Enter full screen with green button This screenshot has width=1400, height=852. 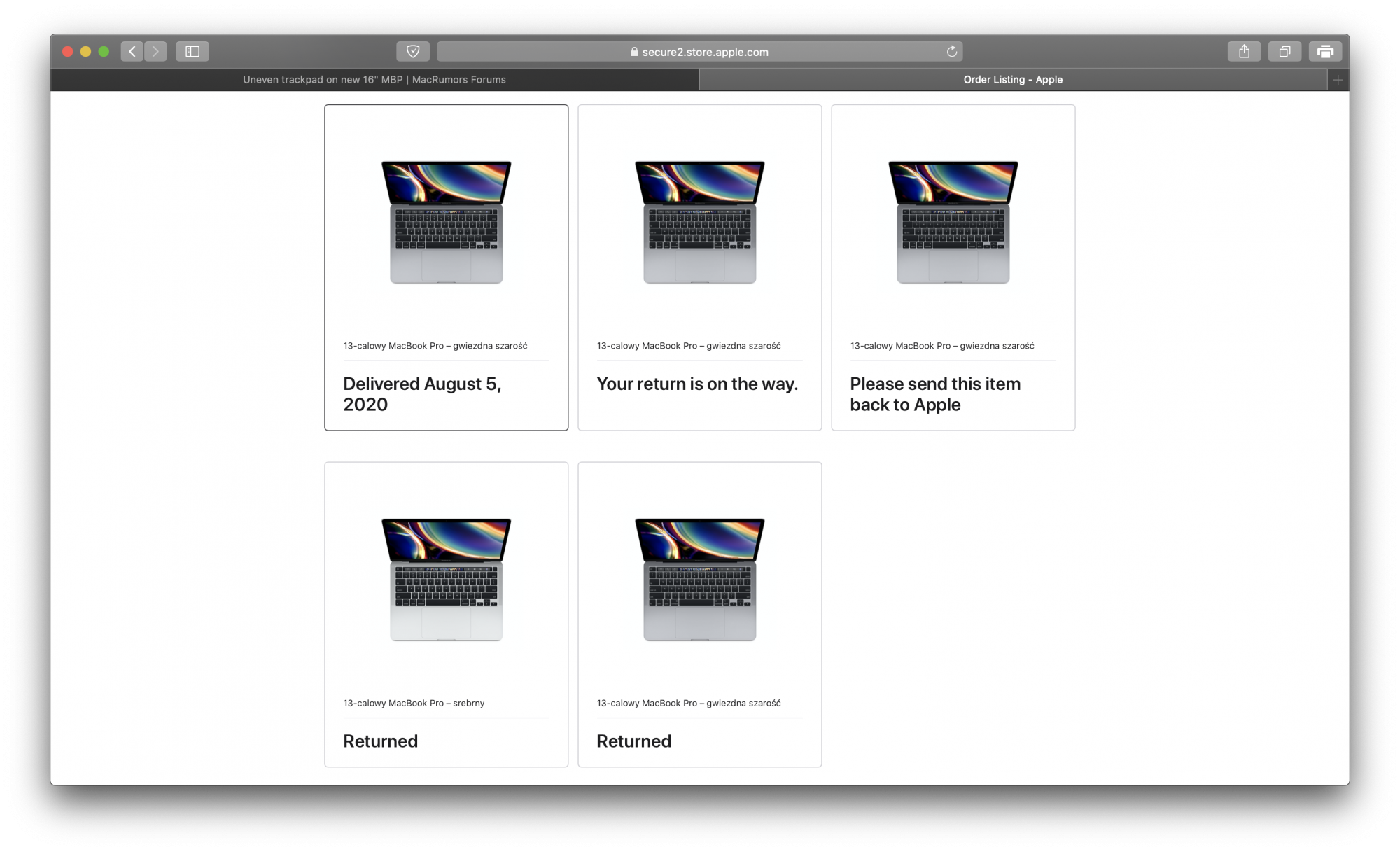tap(104, 51)
